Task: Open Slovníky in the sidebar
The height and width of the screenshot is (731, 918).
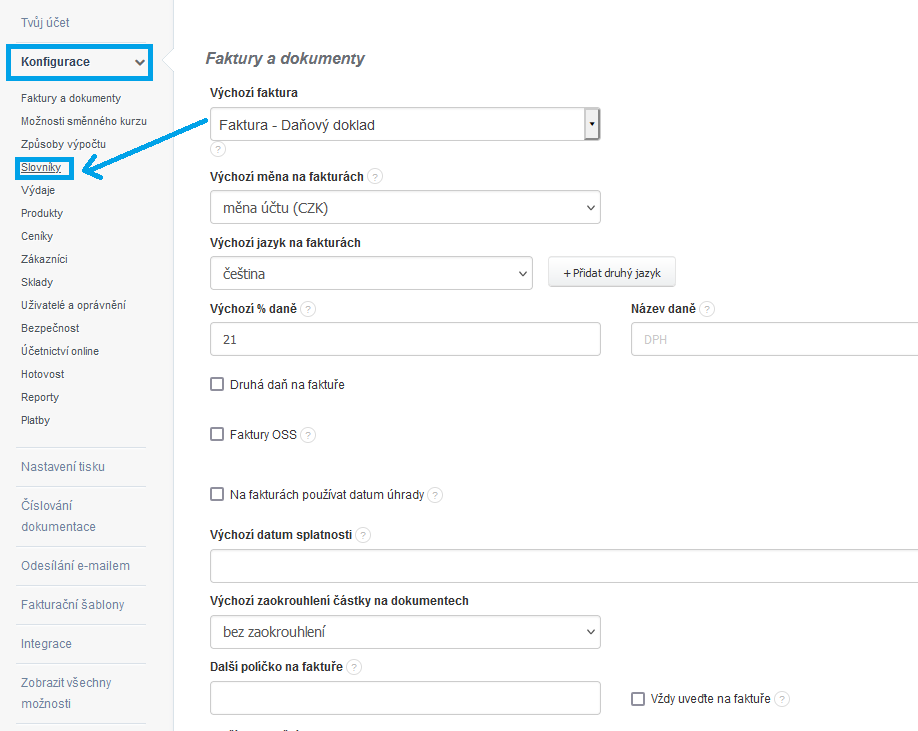Action: 41,167
